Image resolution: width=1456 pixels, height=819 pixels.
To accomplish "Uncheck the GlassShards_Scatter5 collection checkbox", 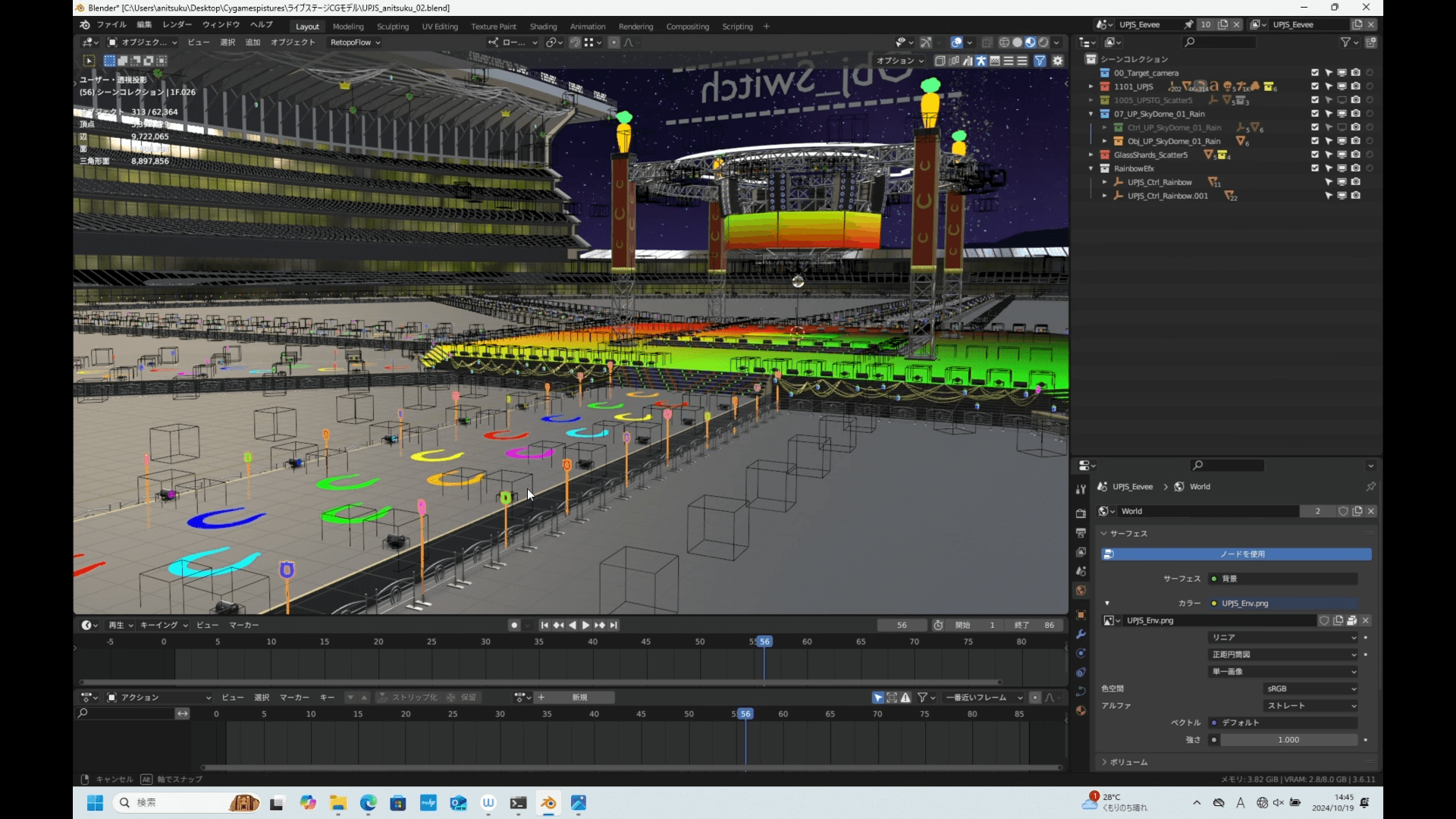I will click(1315, 155).
